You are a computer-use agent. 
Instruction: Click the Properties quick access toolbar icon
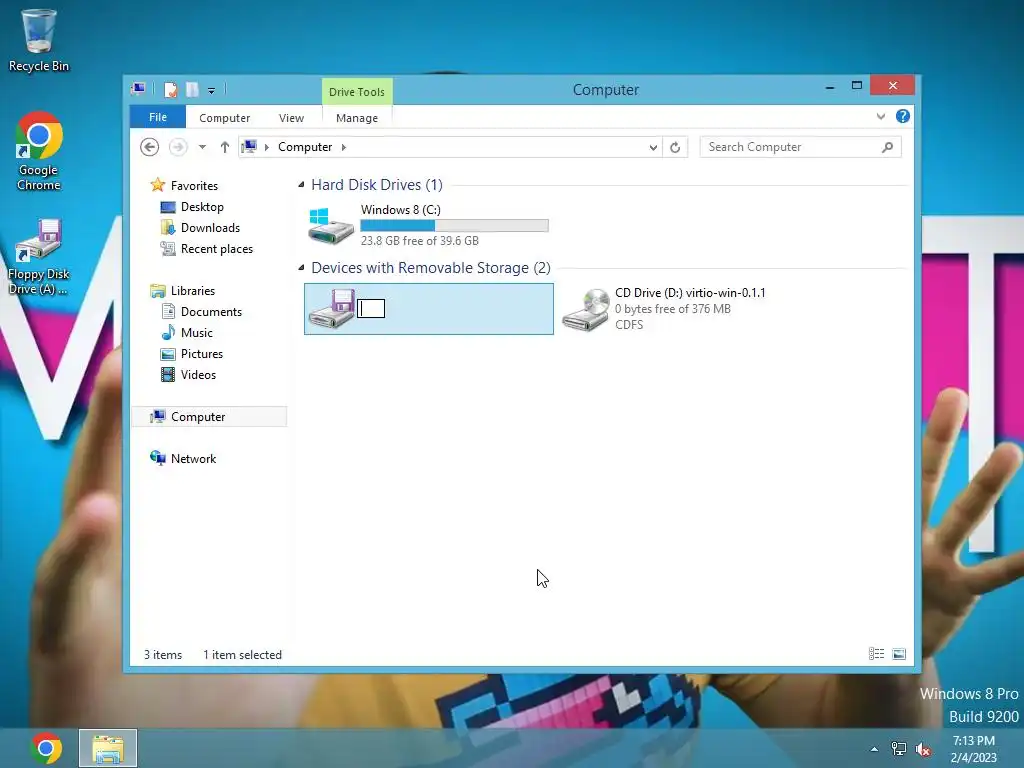pos(170,89)
